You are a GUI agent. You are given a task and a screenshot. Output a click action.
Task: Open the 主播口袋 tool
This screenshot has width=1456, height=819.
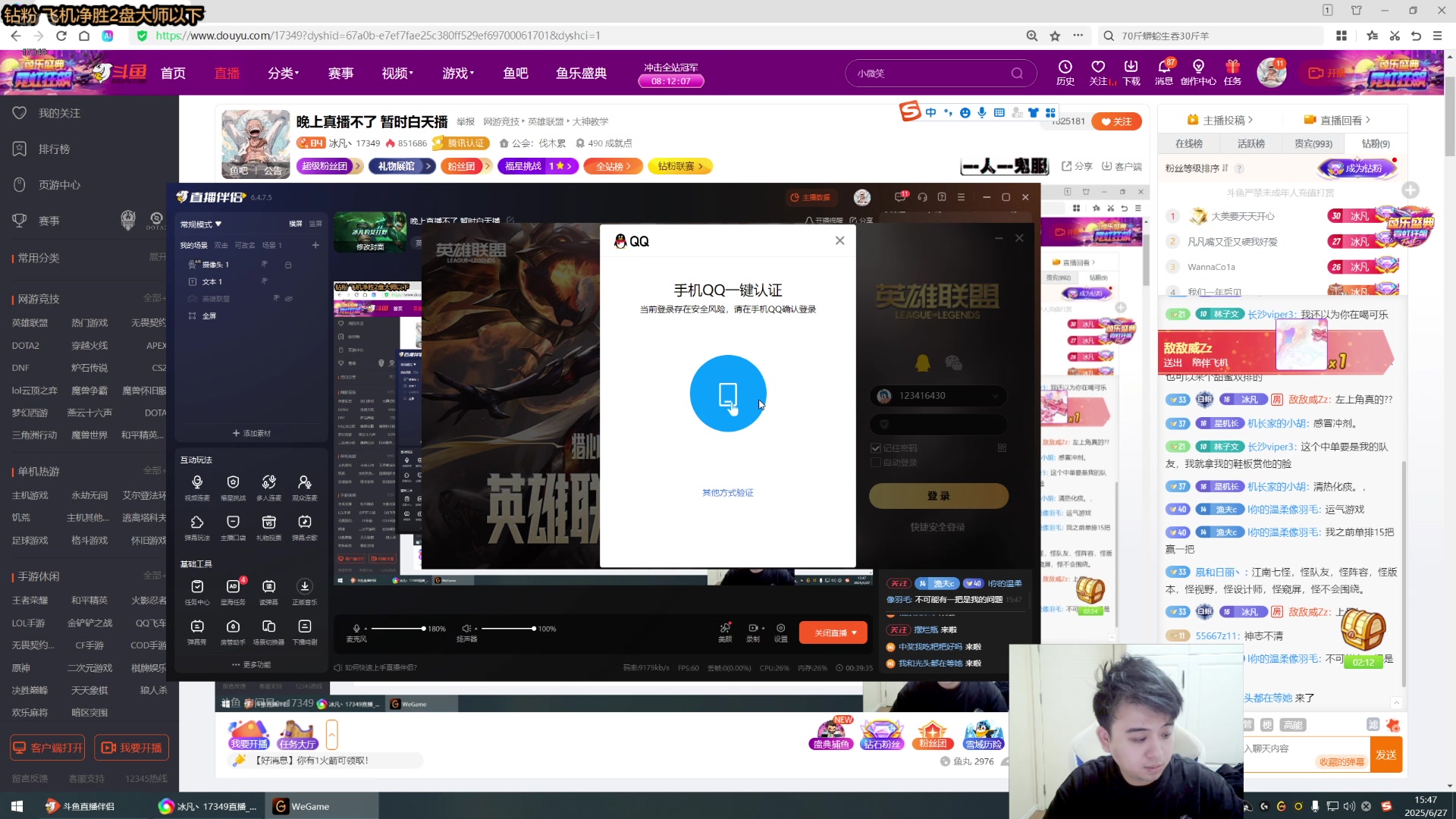[233, 528]
